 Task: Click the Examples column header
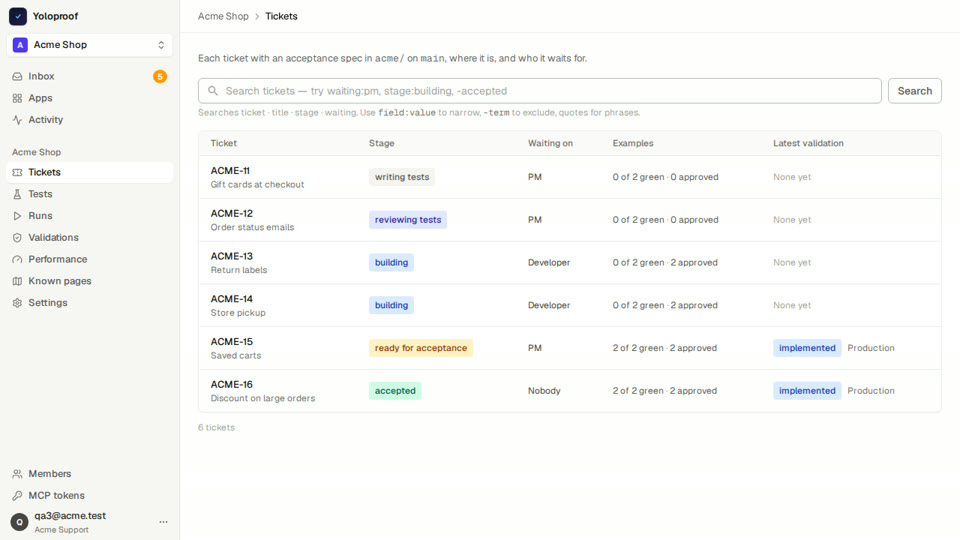[633, 143]
